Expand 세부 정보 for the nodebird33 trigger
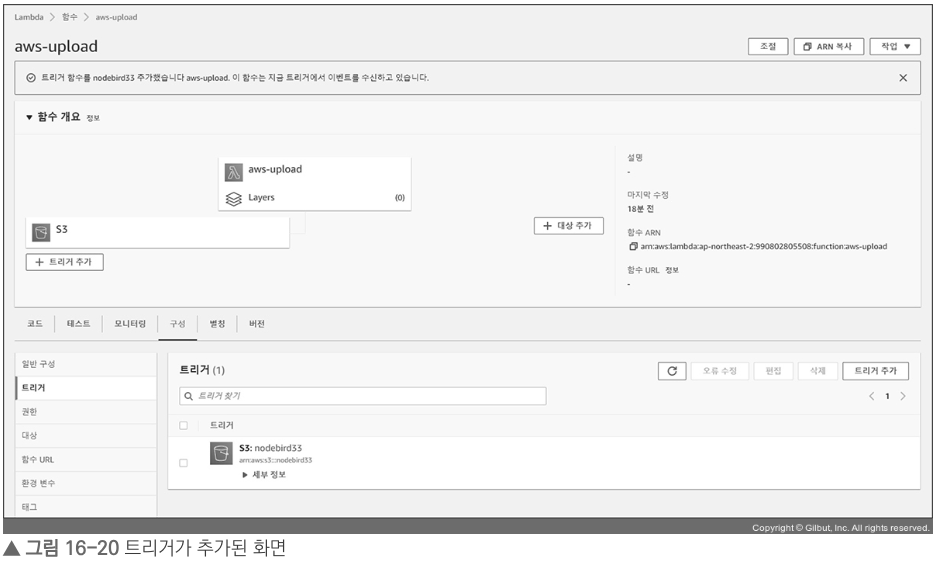Viewport: 934px width, 568px height. [x=264, y=475]
